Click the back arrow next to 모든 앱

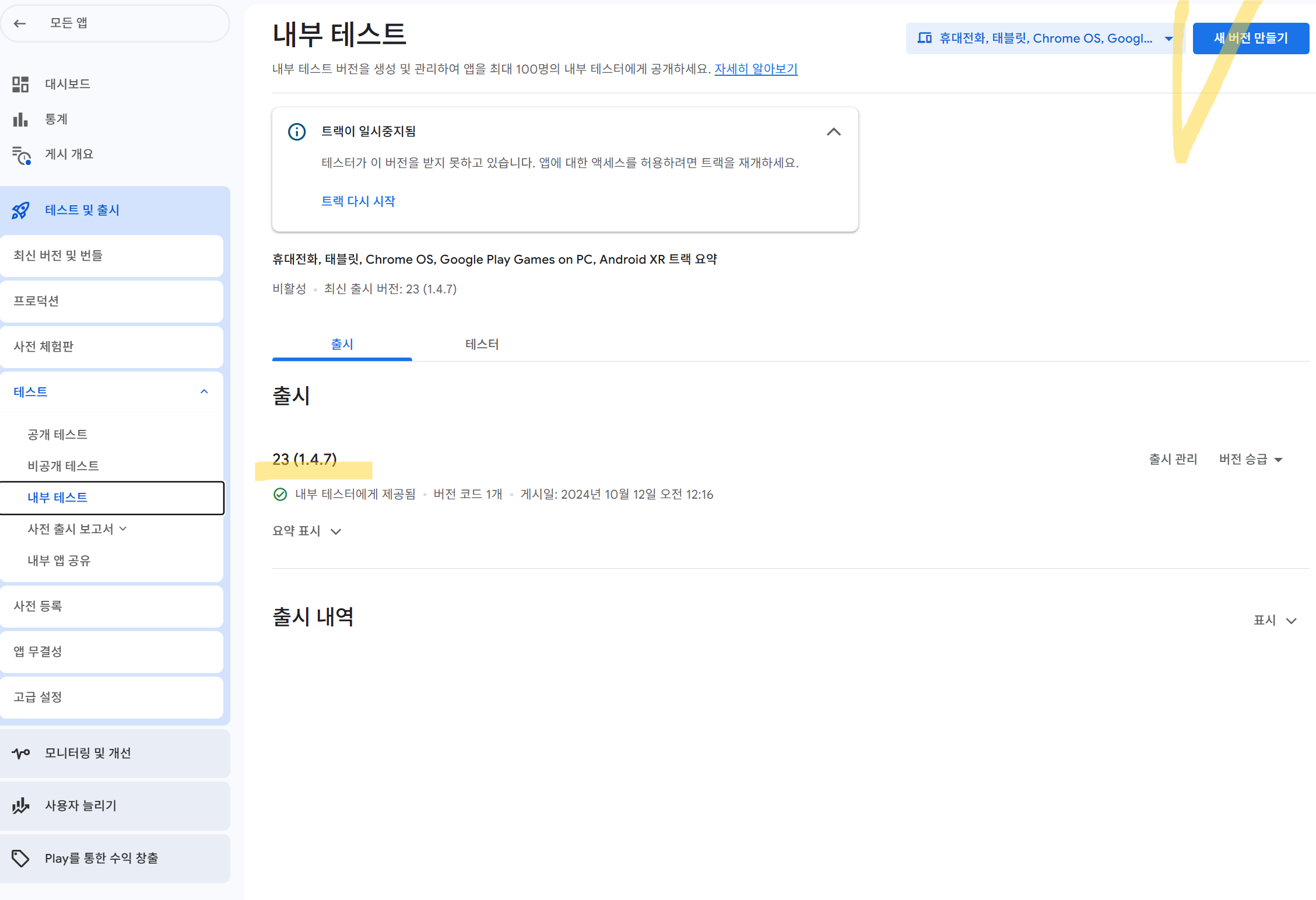(20, 23)
